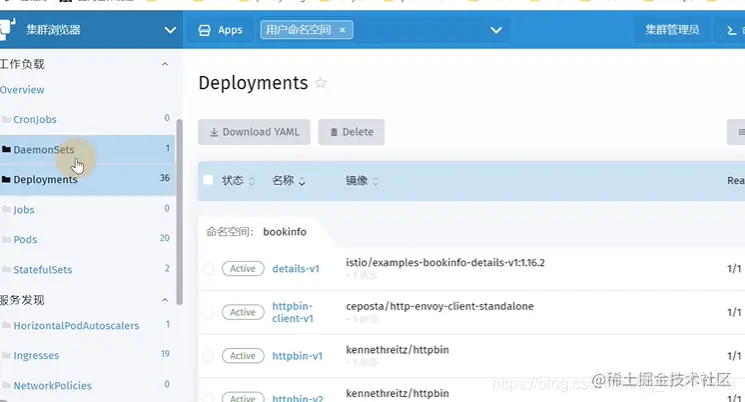The image size is (745, 402).
Task: Click the Active badge for httpbin-client-v1
Action: pyautogui.click(x=243, y=312)
